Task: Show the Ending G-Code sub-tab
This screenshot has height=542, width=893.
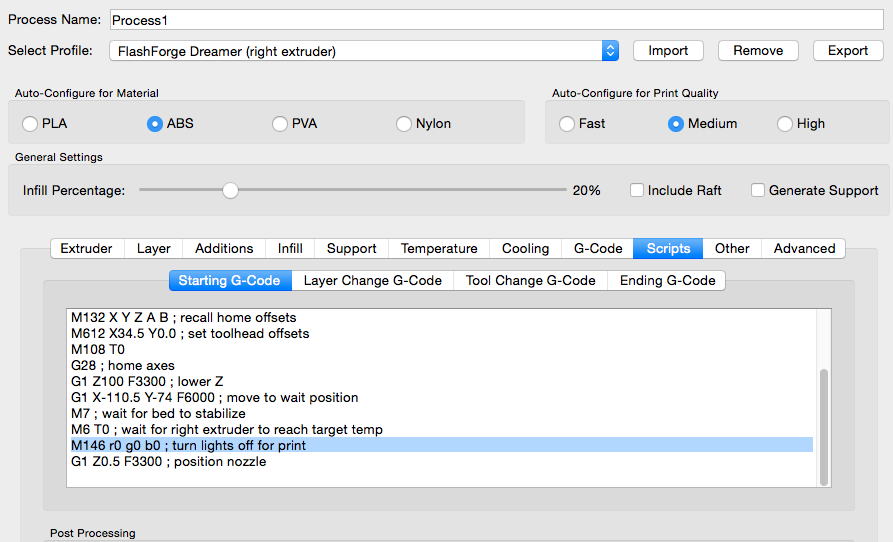Action: 667,281
